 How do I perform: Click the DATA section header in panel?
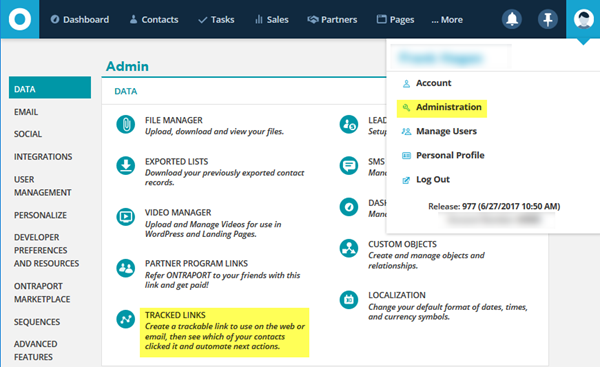[126, 91]
